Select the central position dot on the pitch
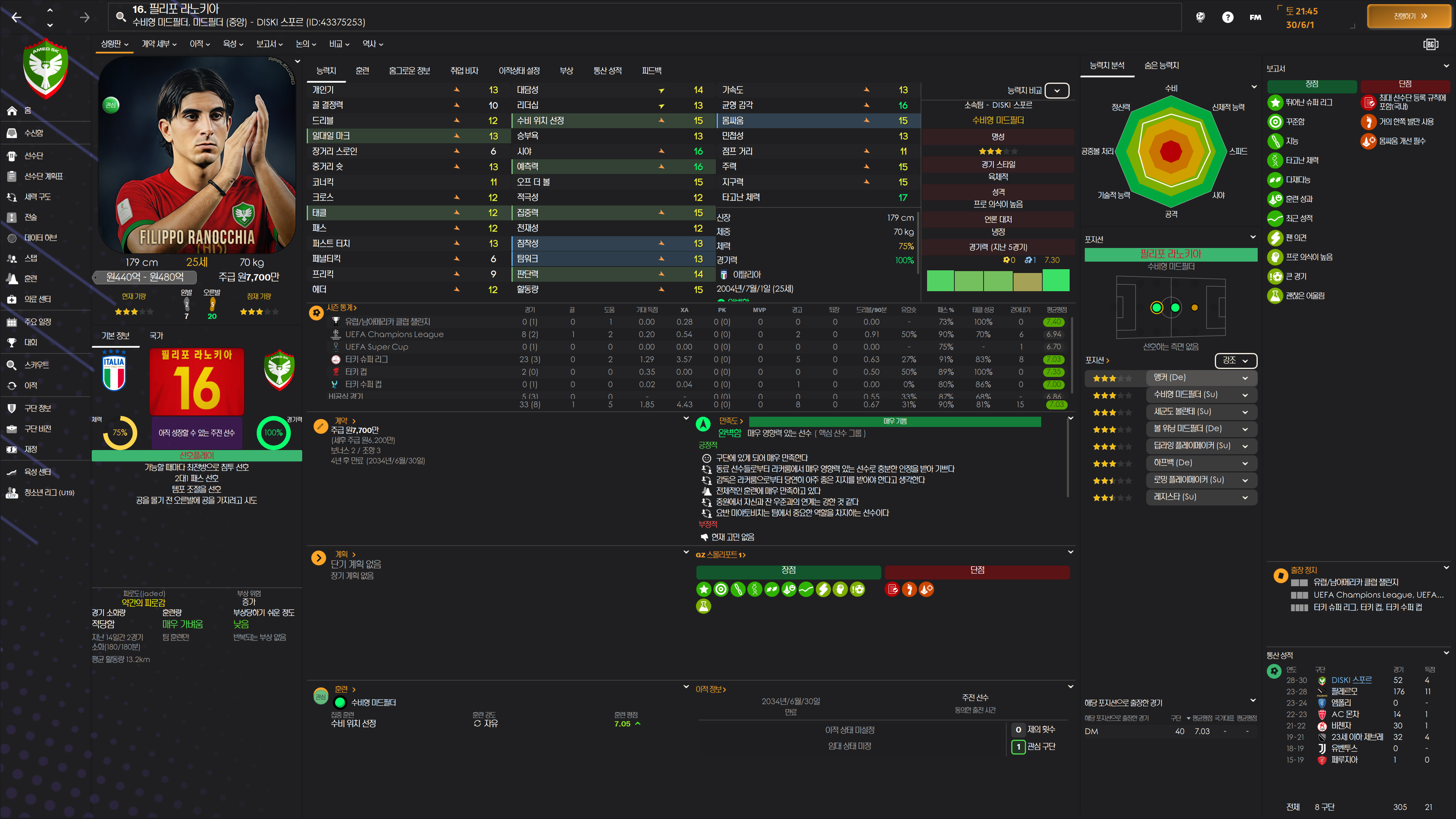The image size is (1456, 819). click(1175, 308)
